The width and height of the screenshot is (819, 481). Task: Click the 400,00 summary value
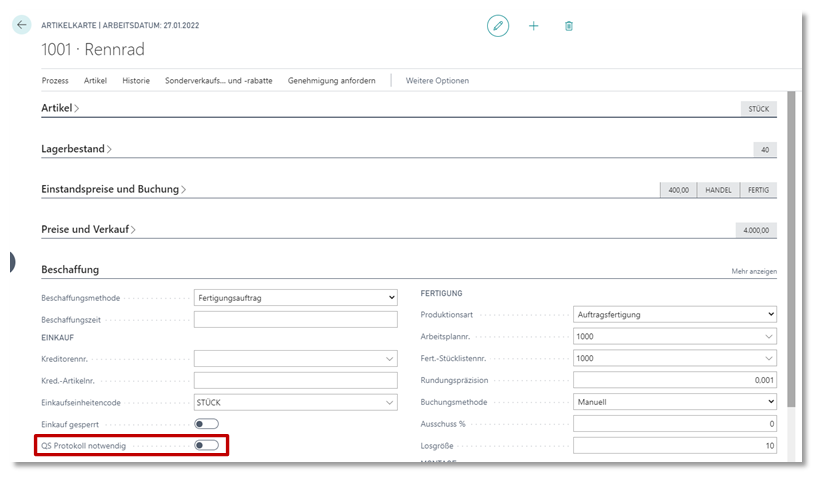(678, 190)
